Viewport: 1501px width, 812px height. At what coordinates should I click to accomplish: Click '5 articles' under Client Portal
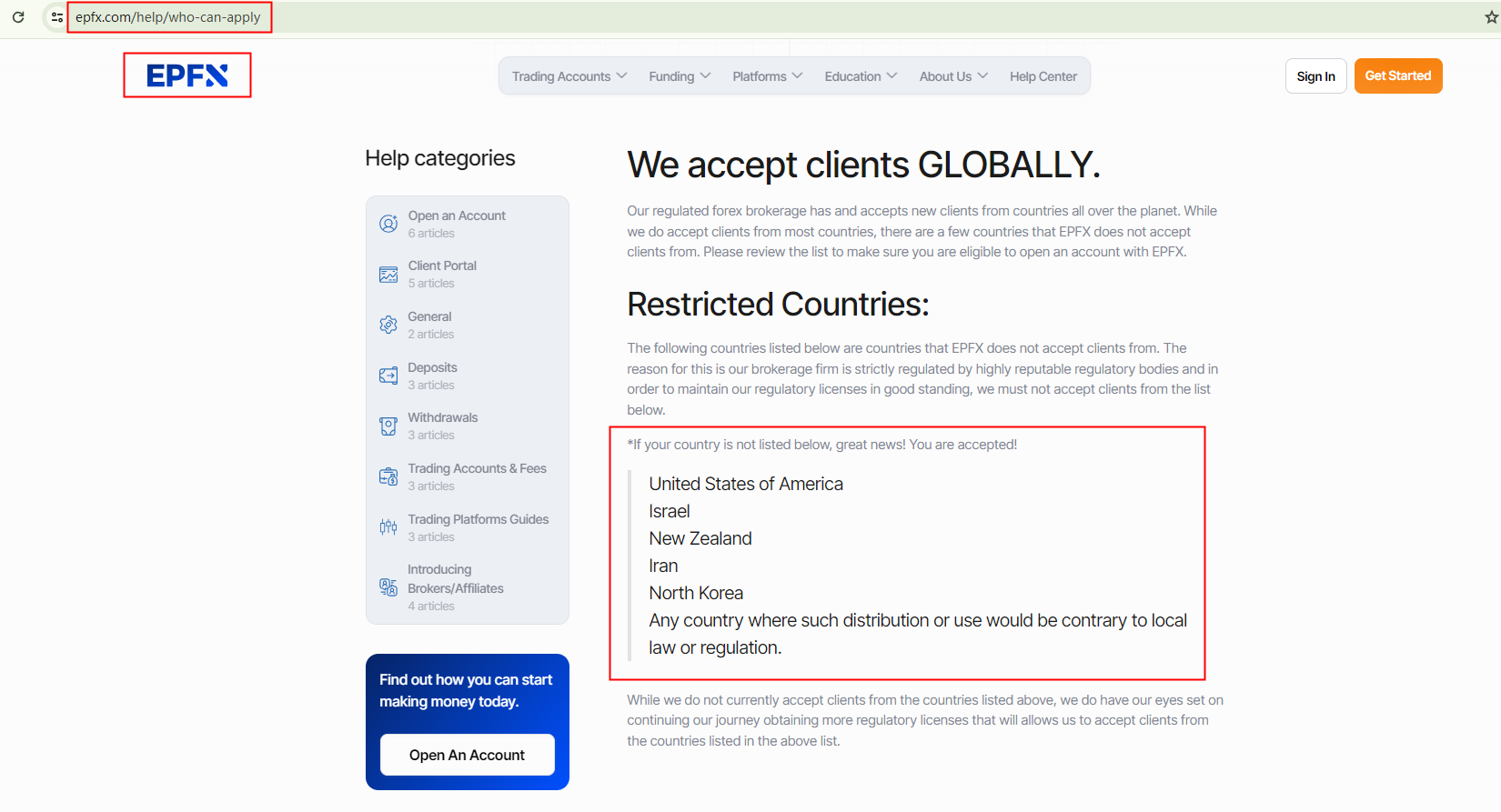coord(431,284)
